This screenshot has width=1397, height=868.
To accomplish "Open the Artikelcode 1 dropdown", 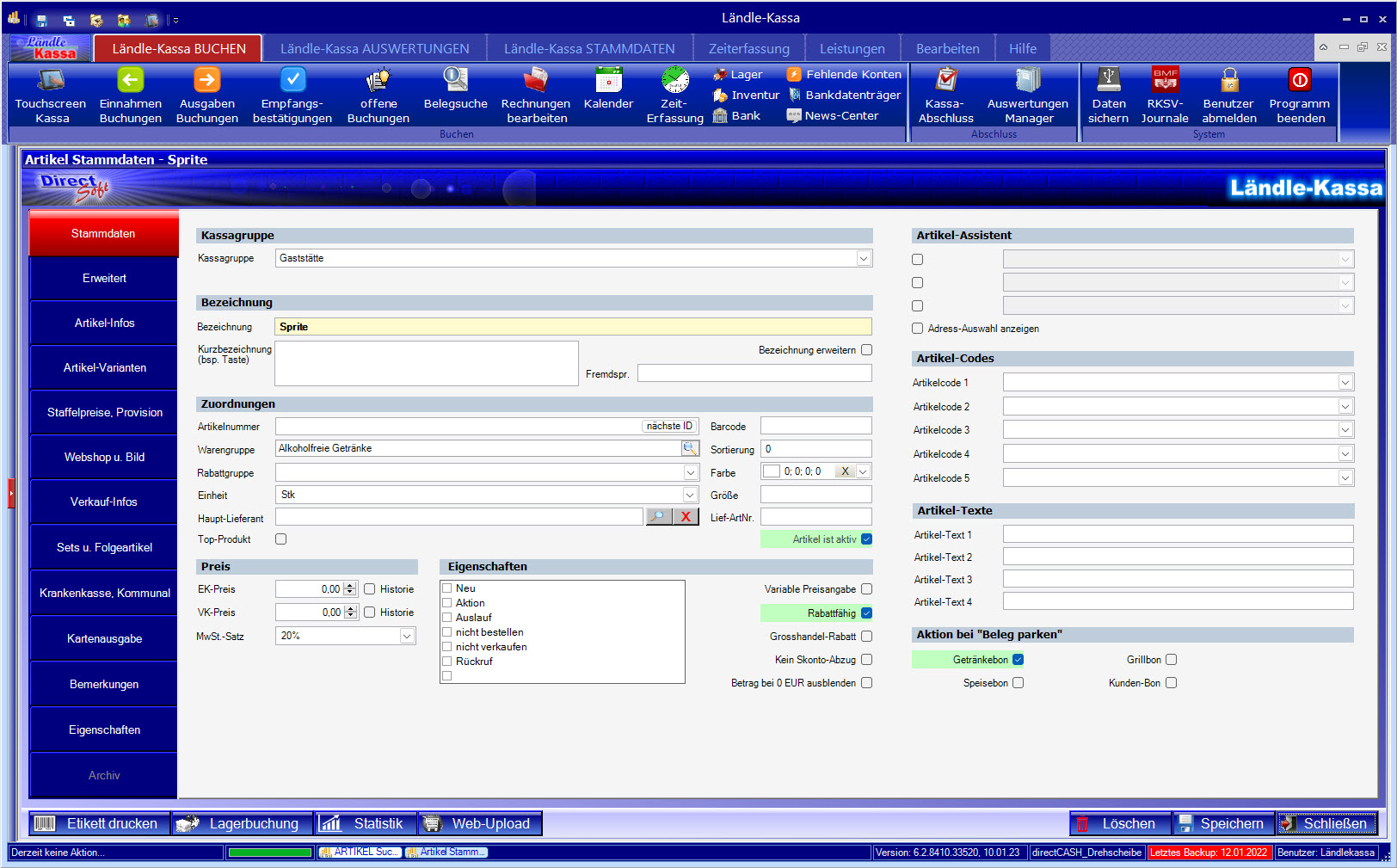I will pos(1345,382).
